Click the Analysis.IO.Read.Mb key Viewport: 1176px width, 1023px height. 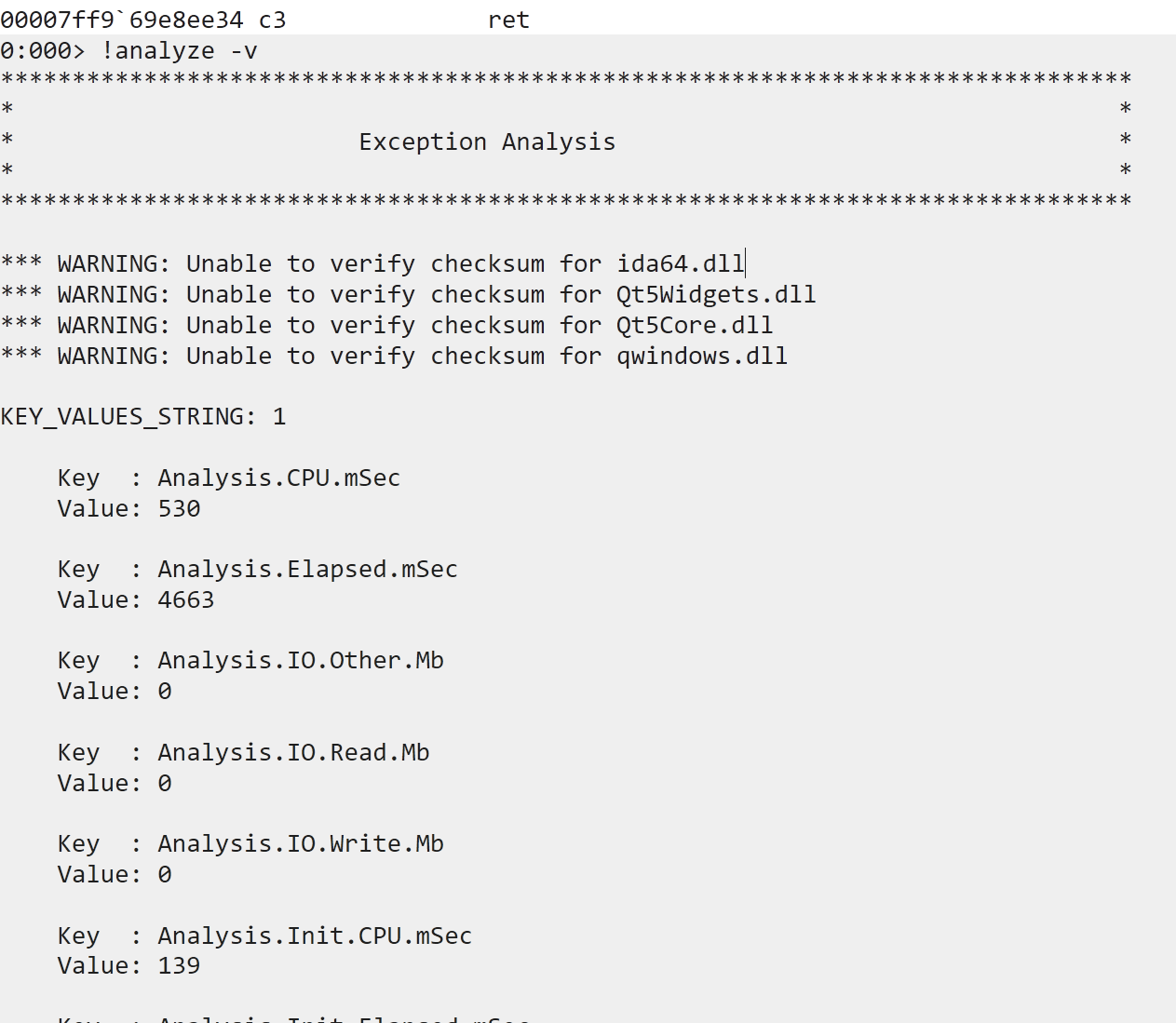click(293, 753)
